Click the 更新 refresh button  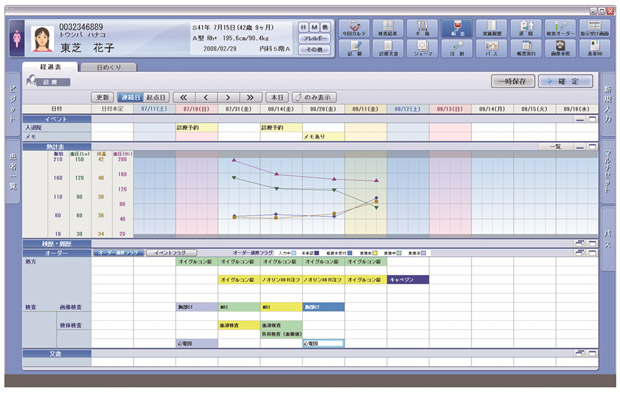coord(102,97)
